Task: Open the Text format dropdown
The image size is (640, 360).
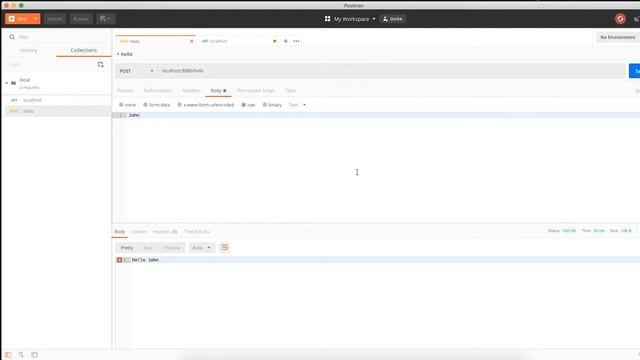Action: coord(297,105)
